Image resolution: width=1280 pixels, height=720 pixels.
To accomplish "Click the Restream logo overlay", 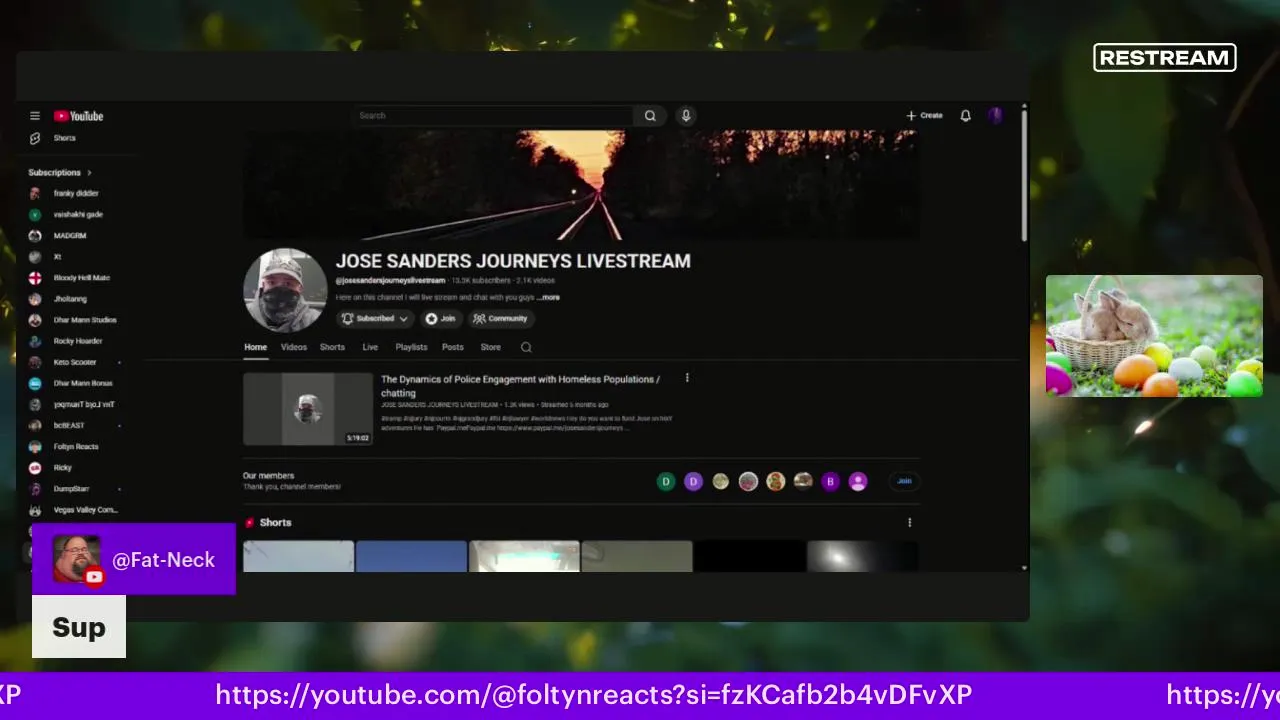I will [1165, 58].
